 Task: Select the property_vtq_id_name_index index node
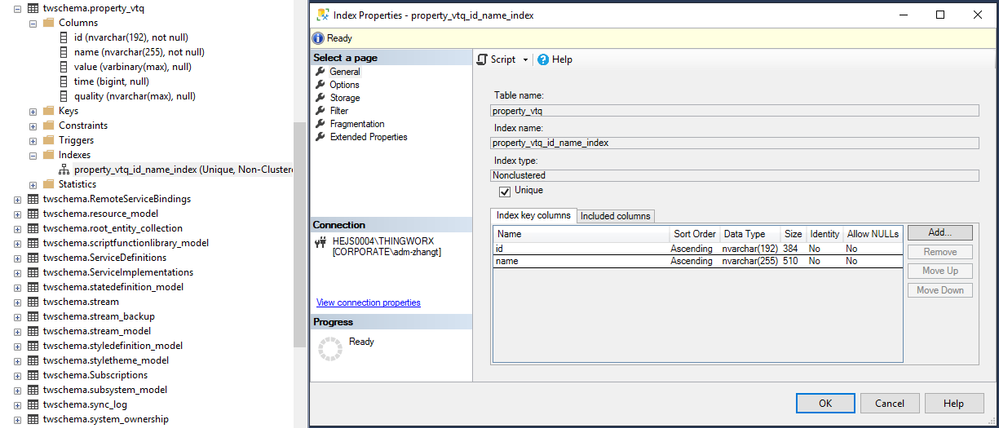[182, 170]
